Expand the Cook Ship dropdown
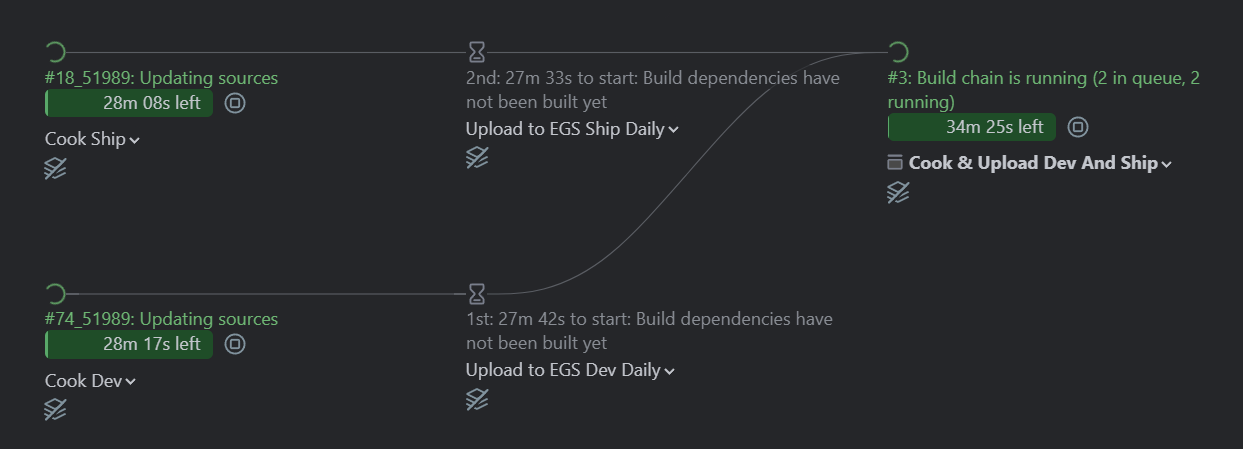 (x=92, y=139)
